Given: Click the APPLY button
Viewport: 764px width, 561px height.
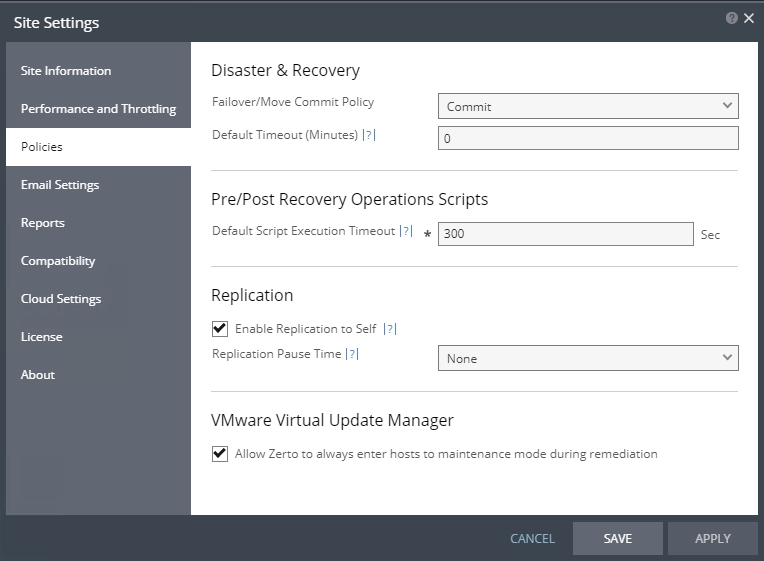Looking at the screenshot, I should click(x=713, y=539).
